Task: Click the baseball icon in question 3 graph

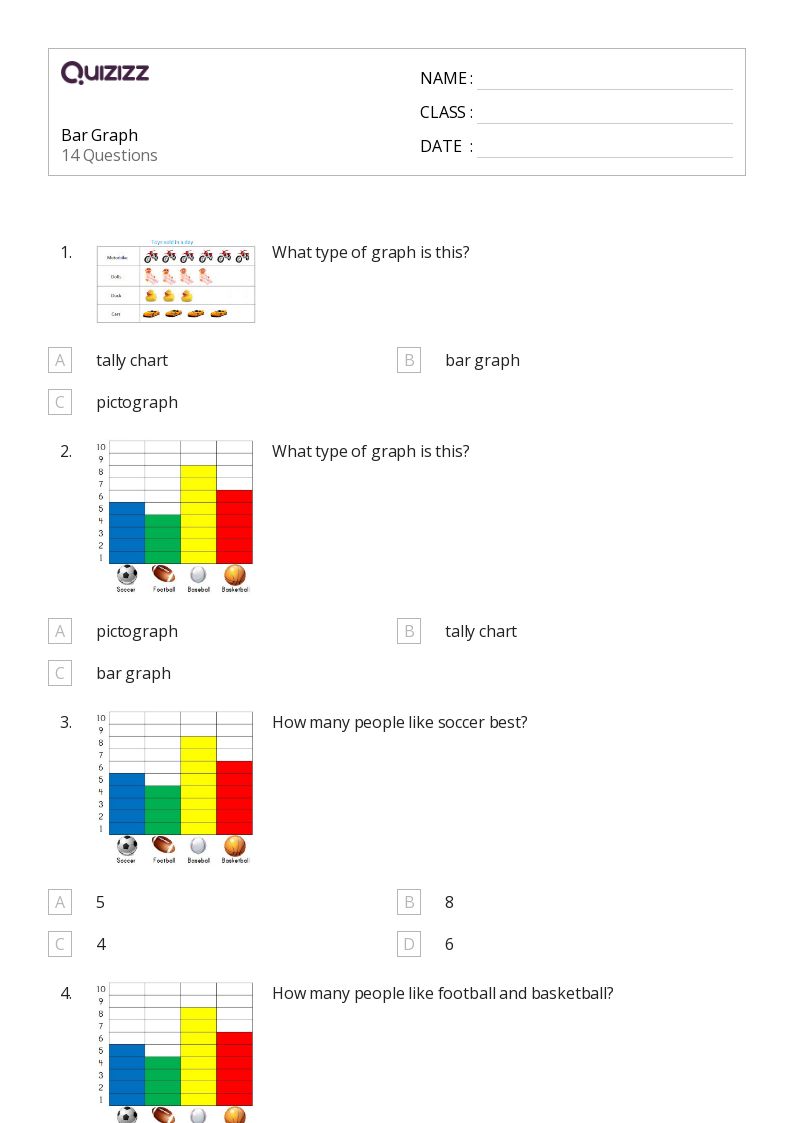Action: 198,846
